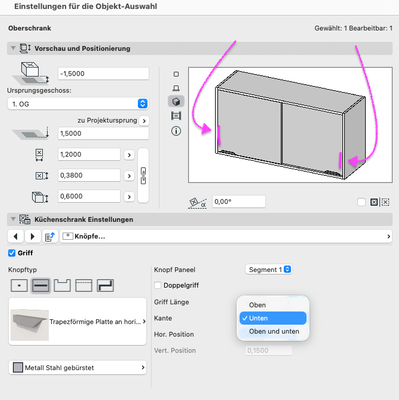Select Oben und unten option

273,331
